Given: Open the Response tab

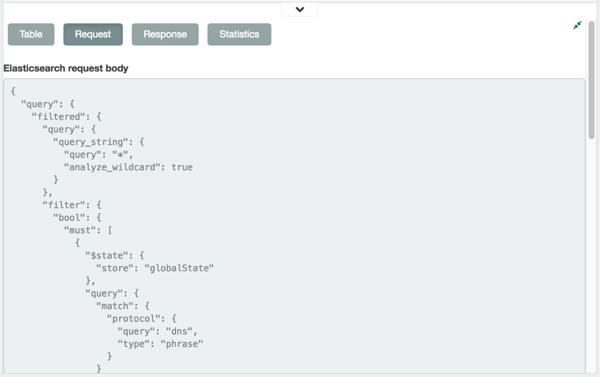Looking at the screenshot, I should click(x=165, y=34).
